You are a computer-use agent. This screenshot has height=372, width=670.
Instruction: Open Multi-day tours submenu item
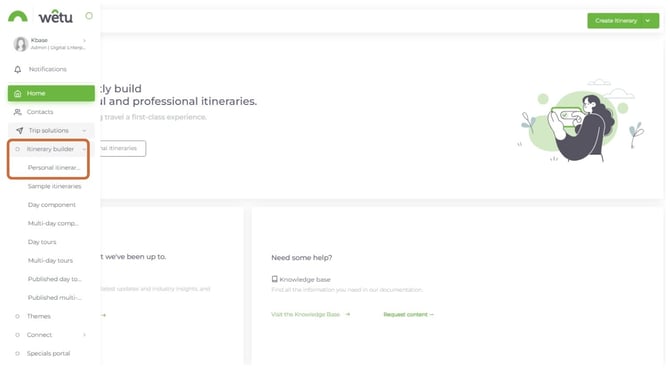(50, 261)
